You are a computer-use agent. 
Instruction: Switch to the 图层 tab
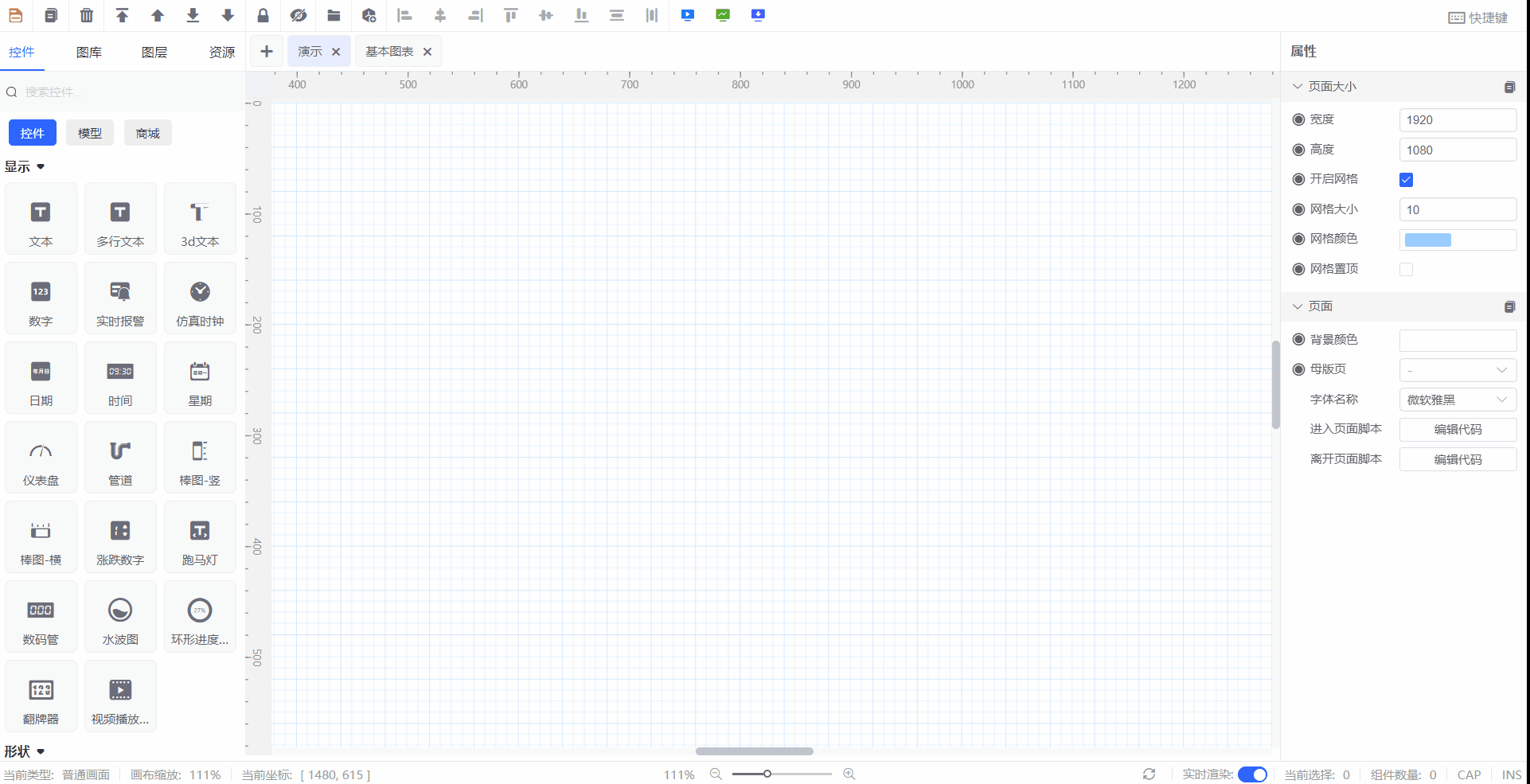tap(154, 53)
